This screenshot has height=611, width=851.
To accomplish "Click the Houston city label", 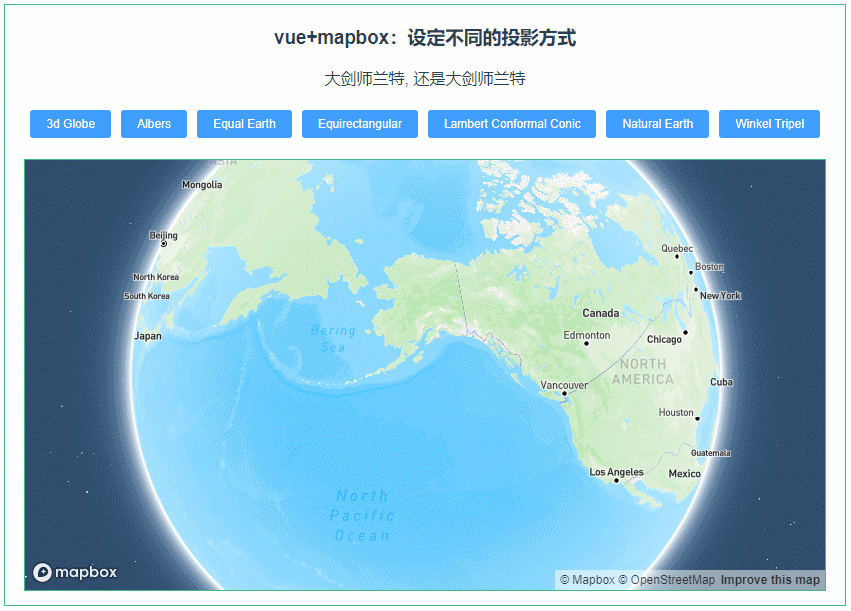I will (676, 412).
